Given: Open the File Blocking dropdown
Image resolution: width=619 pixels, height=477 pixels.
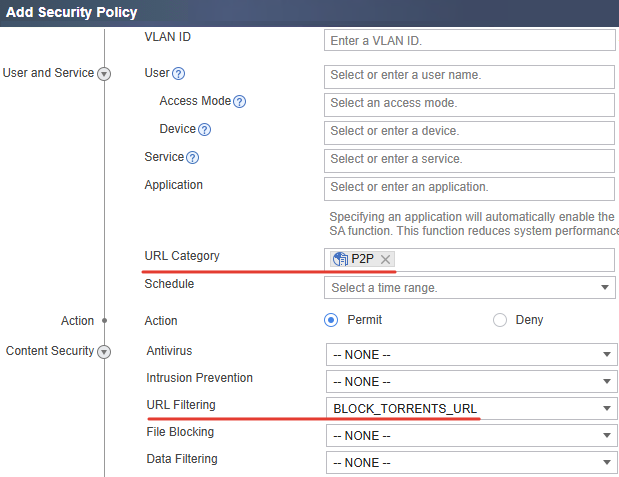Looking at the screenshot, I should pyautogui.click(x=471, y=436).
